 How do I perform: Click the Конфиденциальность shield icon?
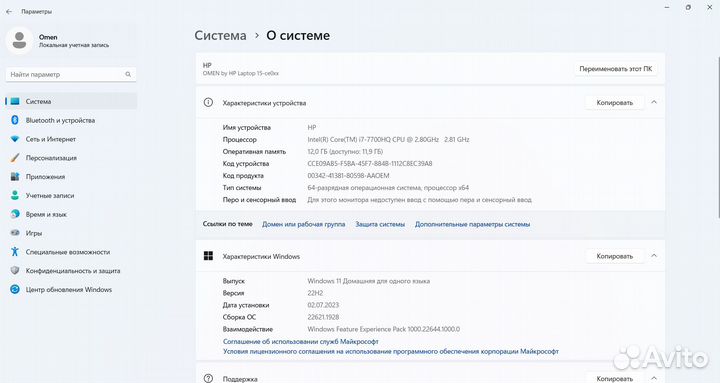coord(15,270)
